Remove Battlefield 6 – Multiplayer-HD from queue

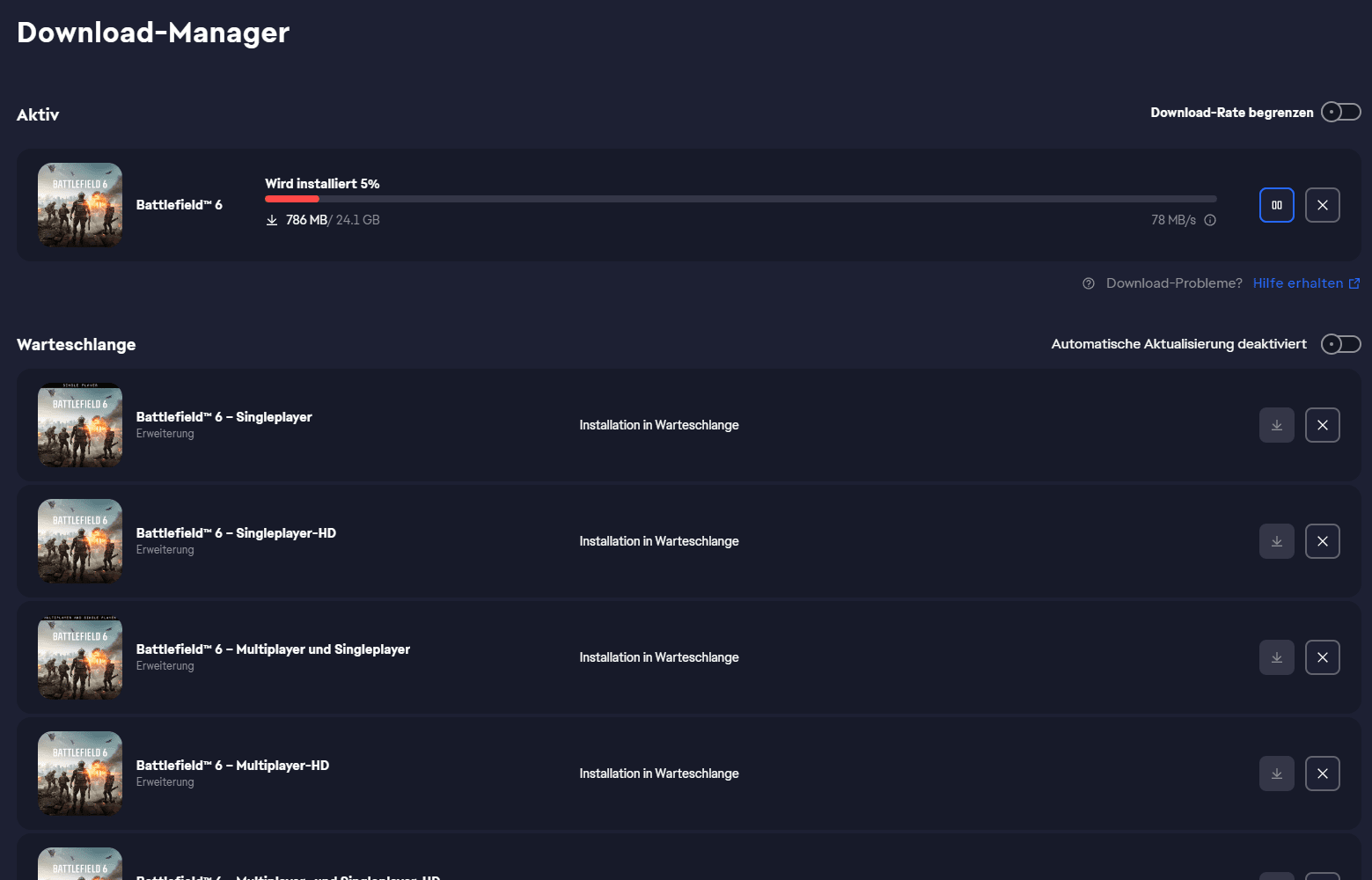point(1322,774)
